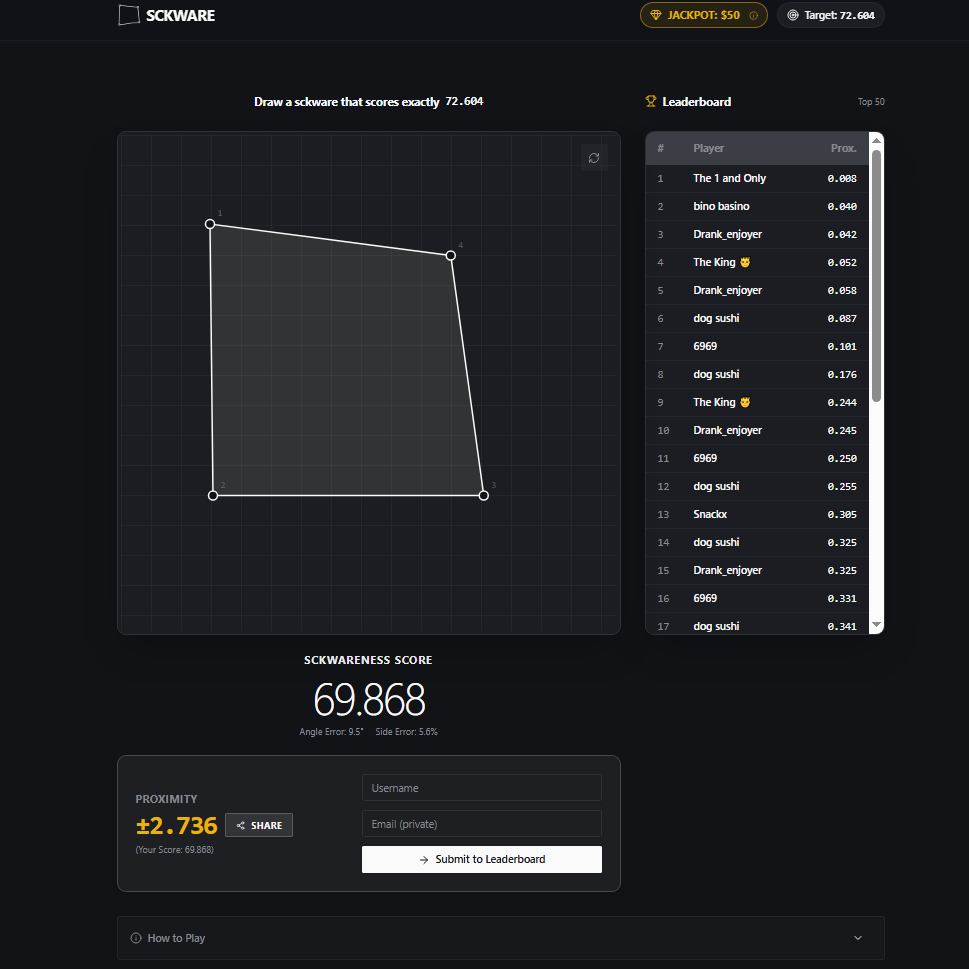This screenshot has width=969, height=969.
Task: Click crown emoji on rank 9 The King
Action: coord(745,402)
